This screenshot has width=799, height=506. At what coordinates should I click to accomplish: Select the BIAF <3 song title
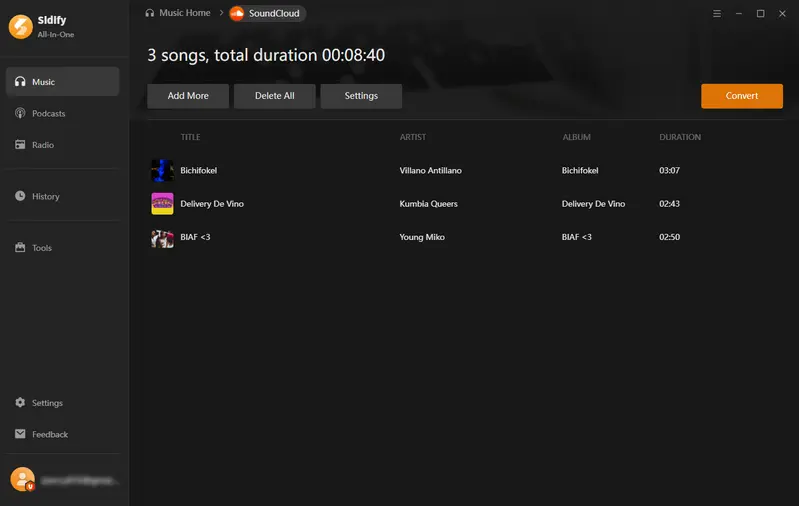[195, 237]
